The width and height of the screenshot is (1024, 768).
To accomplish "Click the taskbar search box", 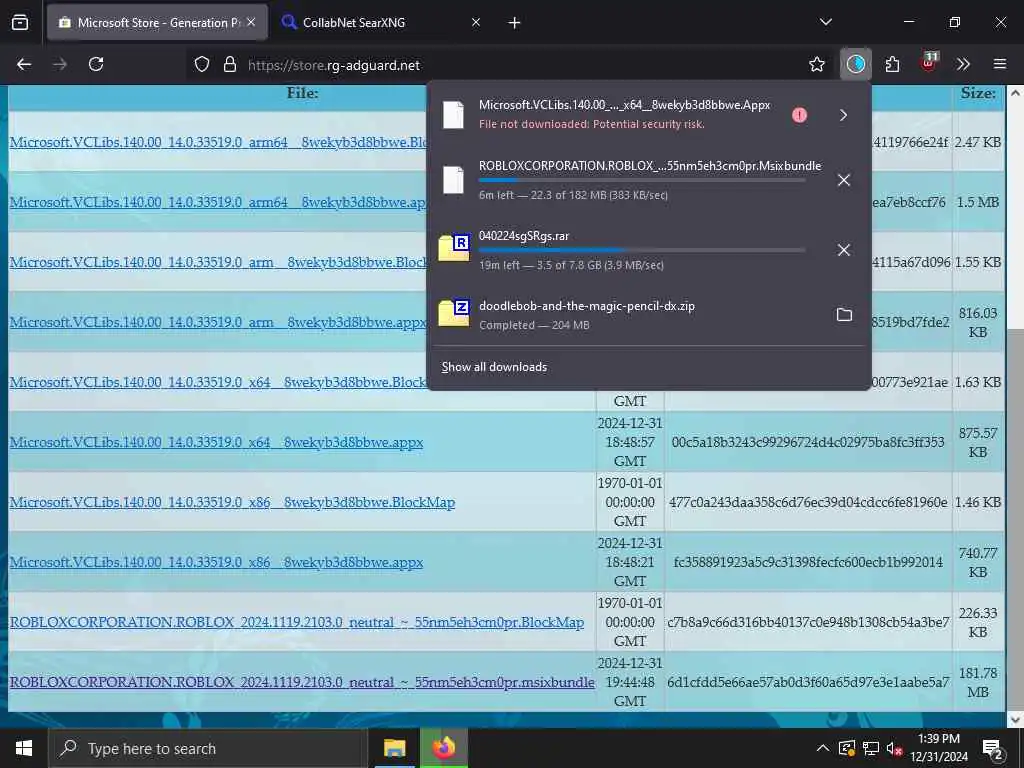I will pyautogui.click(x=208, y=748).
